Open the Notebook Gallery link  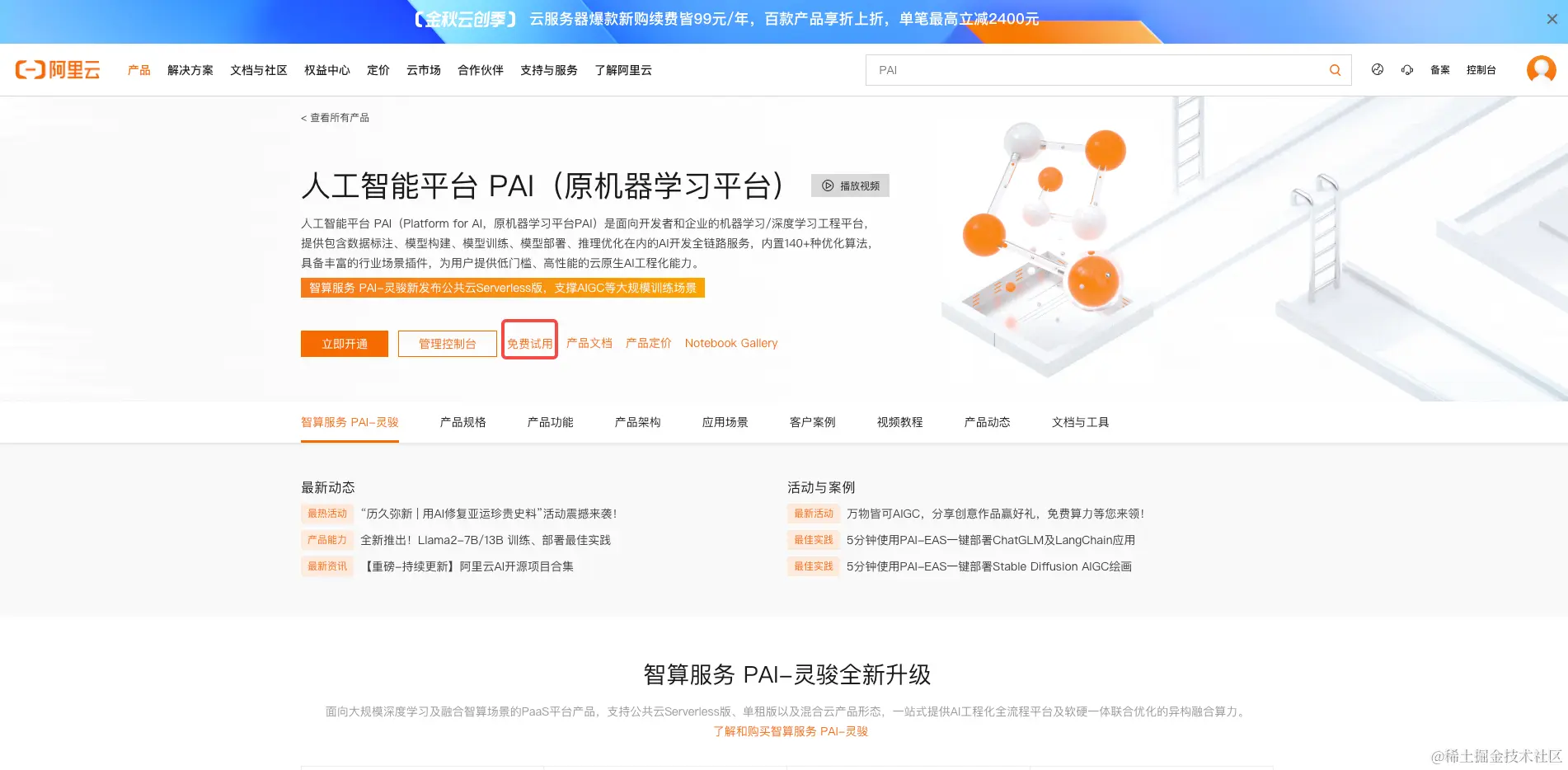click(731, 343)
